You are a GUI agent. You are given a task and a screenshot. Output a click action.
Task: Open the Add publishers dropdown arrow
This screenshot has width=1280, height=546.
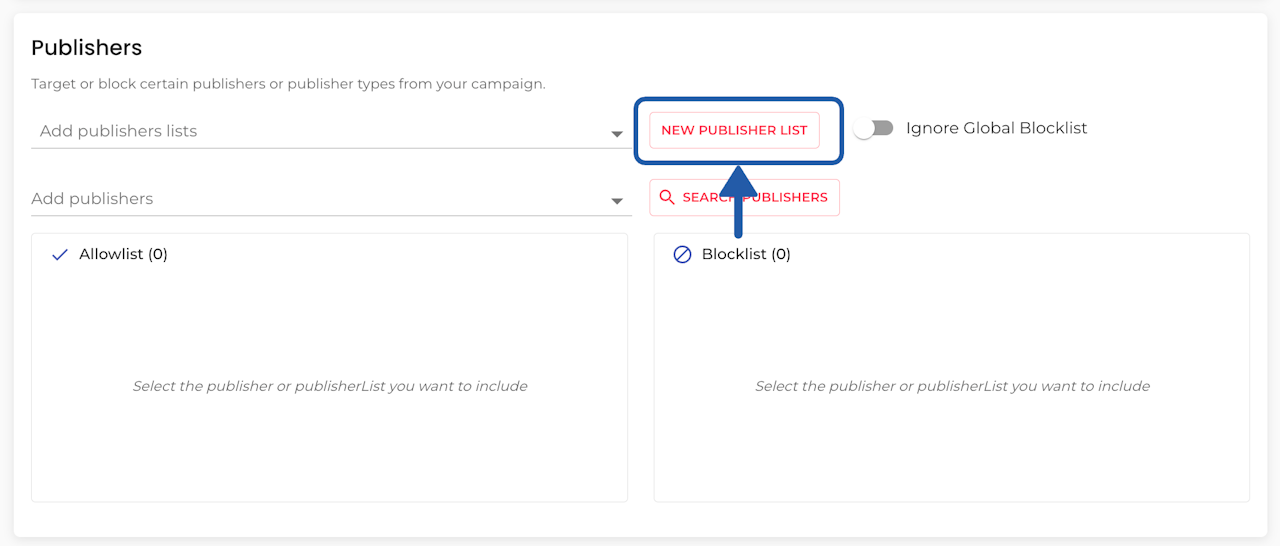click(617, 202)
